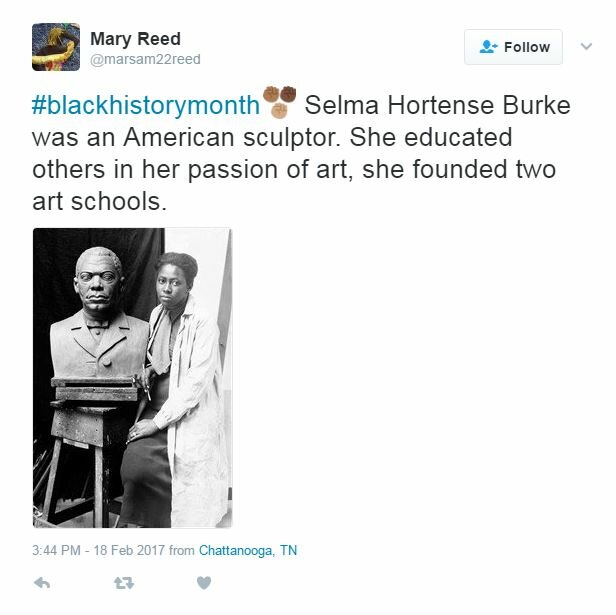Click the reply arrow icon

pos(42,583)
